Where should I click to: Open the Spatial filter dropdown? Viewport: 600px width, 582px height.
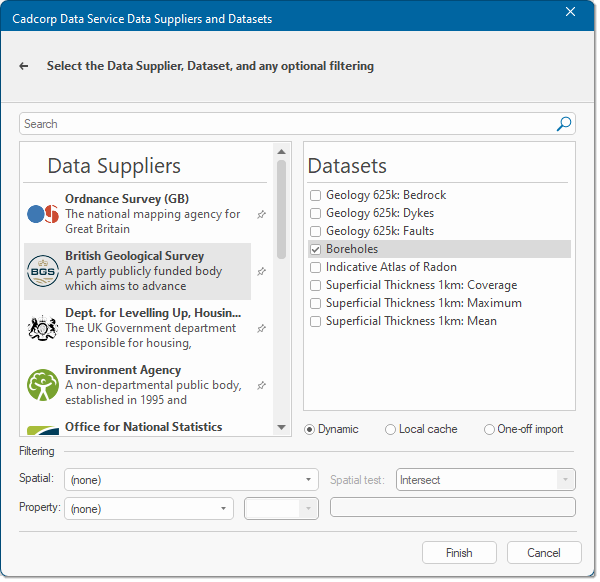191,480
